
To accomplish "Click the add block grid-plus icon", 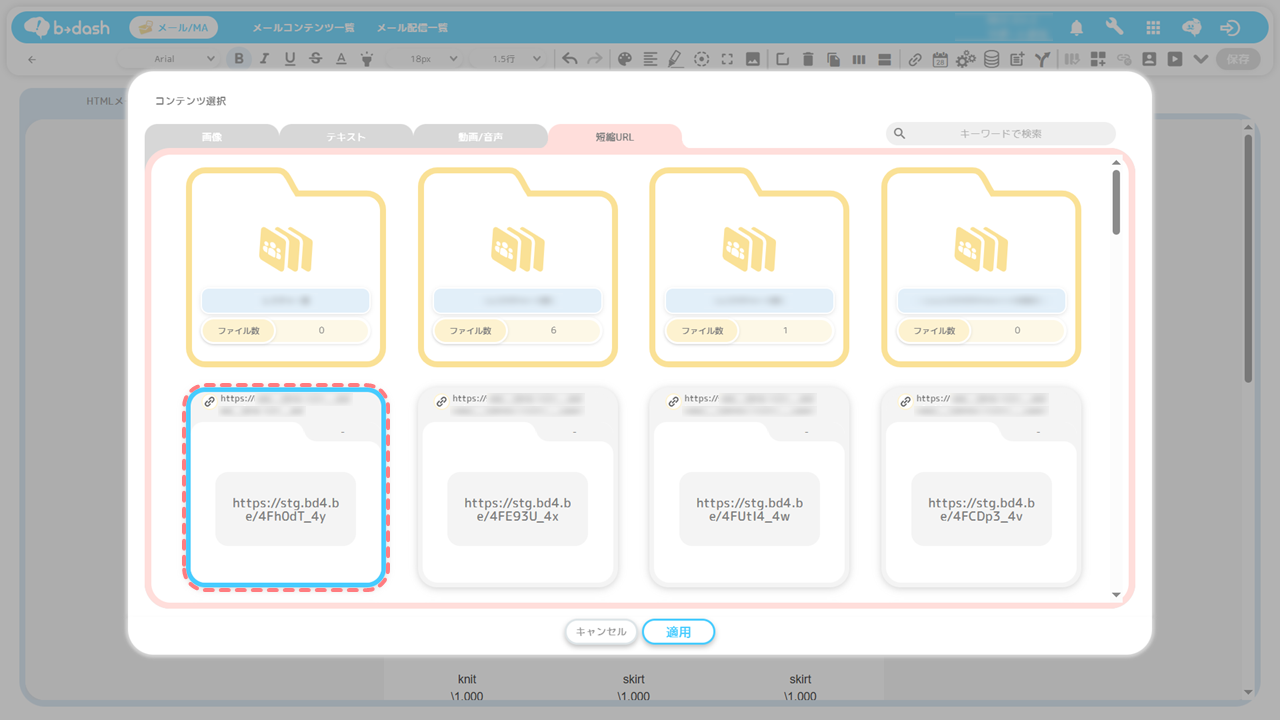I will (1098, 59).
